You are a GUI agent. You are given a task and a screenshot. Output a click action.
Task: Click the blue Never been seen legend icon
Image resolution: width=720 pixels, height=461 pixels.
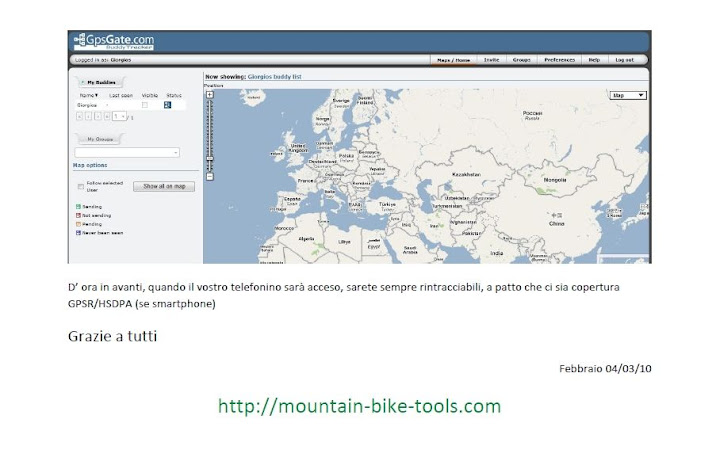[78, 233]
